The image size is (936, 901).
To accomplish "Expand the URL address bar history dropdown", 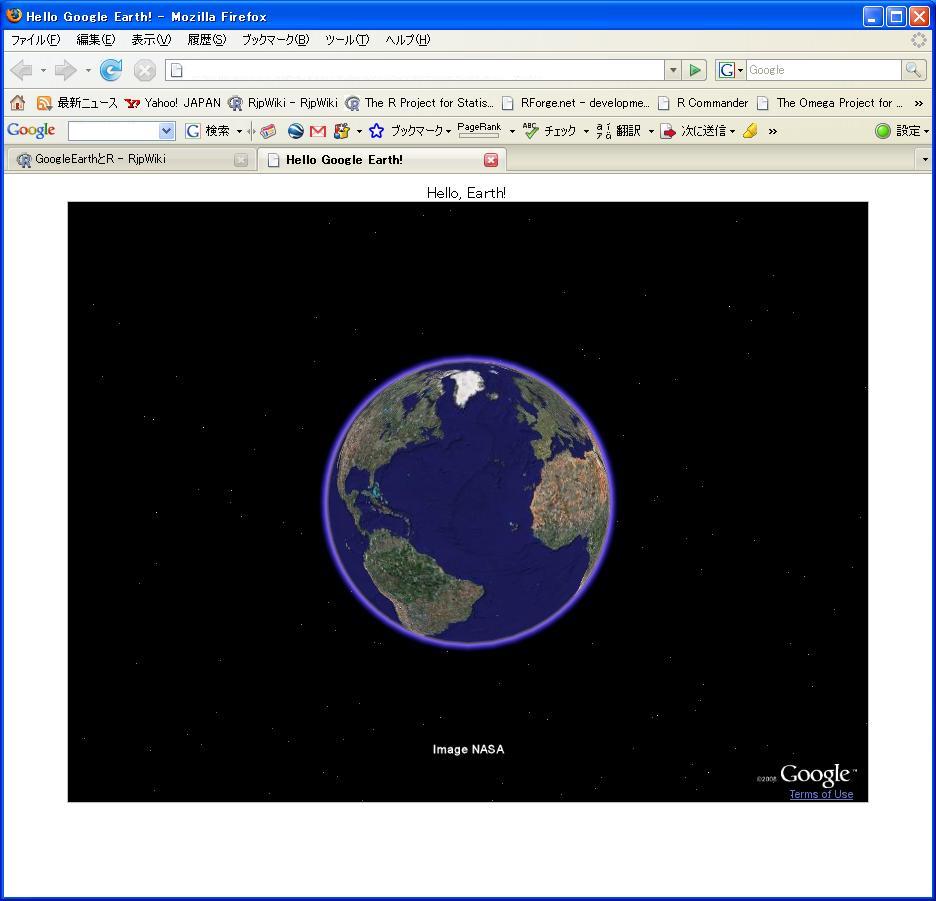I will (672, 70).
